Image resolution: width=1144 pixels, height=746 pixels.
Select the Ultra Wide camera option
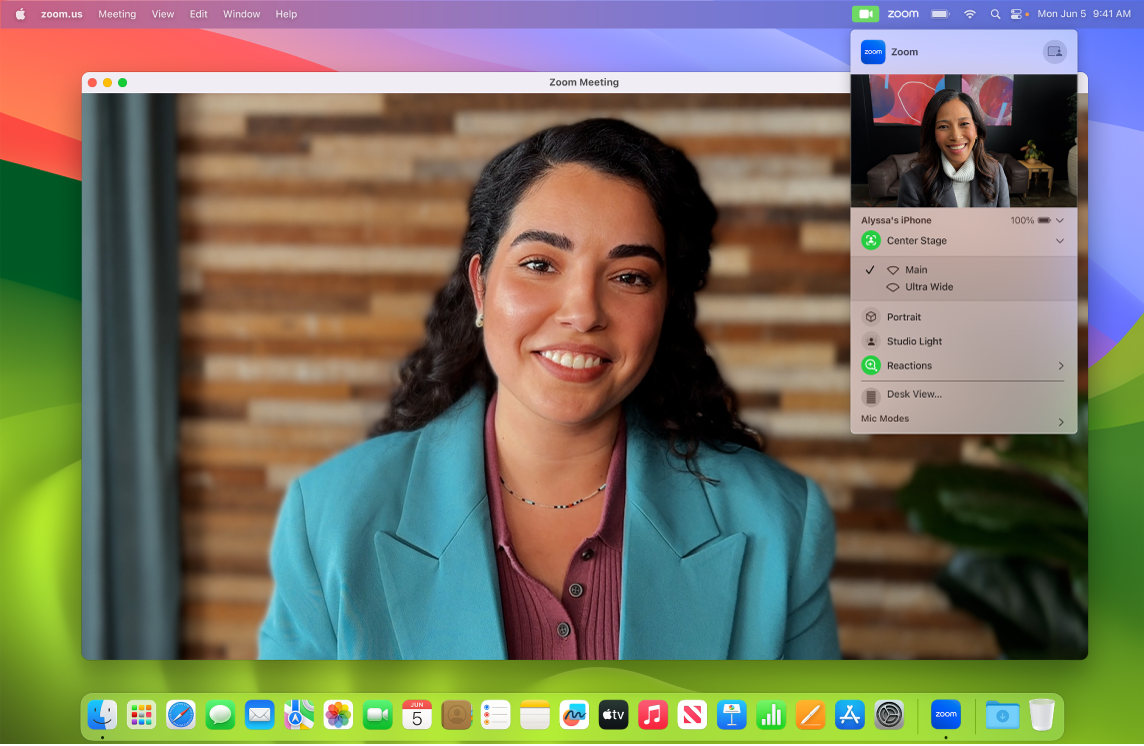click(928, 288)
